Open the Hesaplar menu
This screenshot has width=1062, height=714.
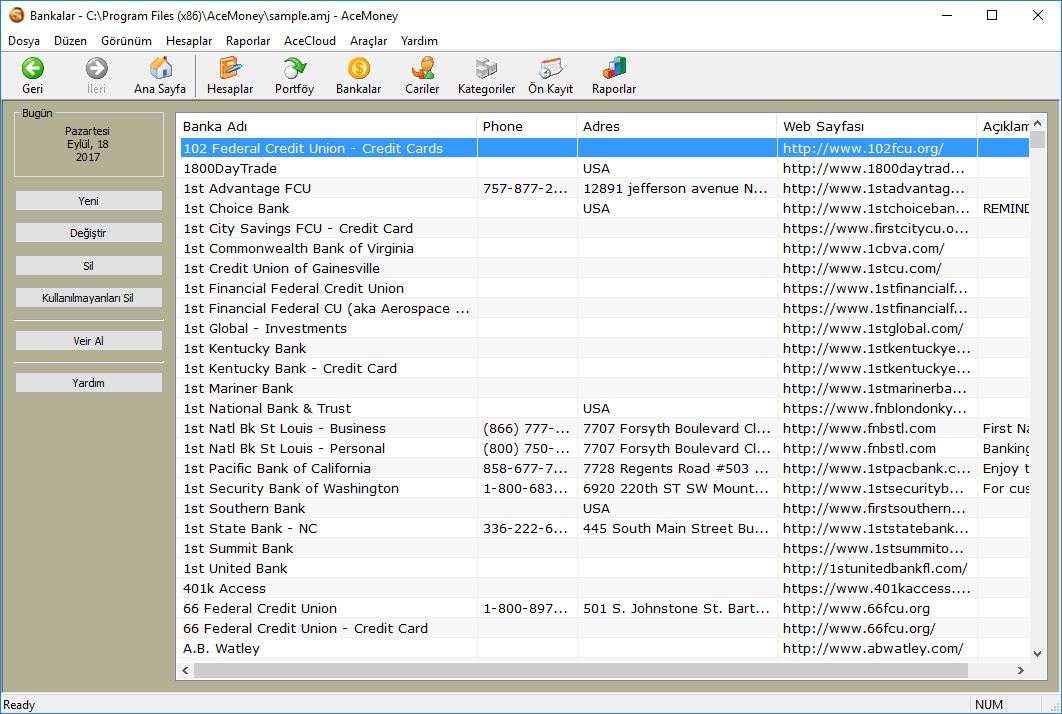(x=189, y=41)
